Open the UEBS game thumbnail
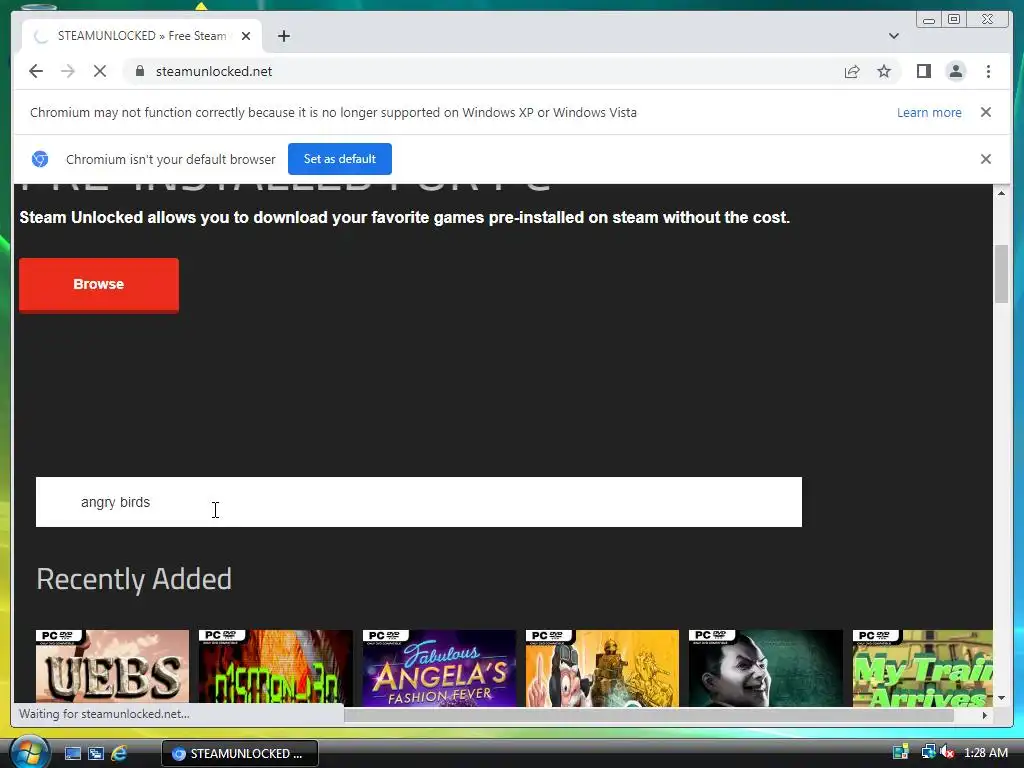Viewport: 1024px width, 768px height. click(112, 668)
